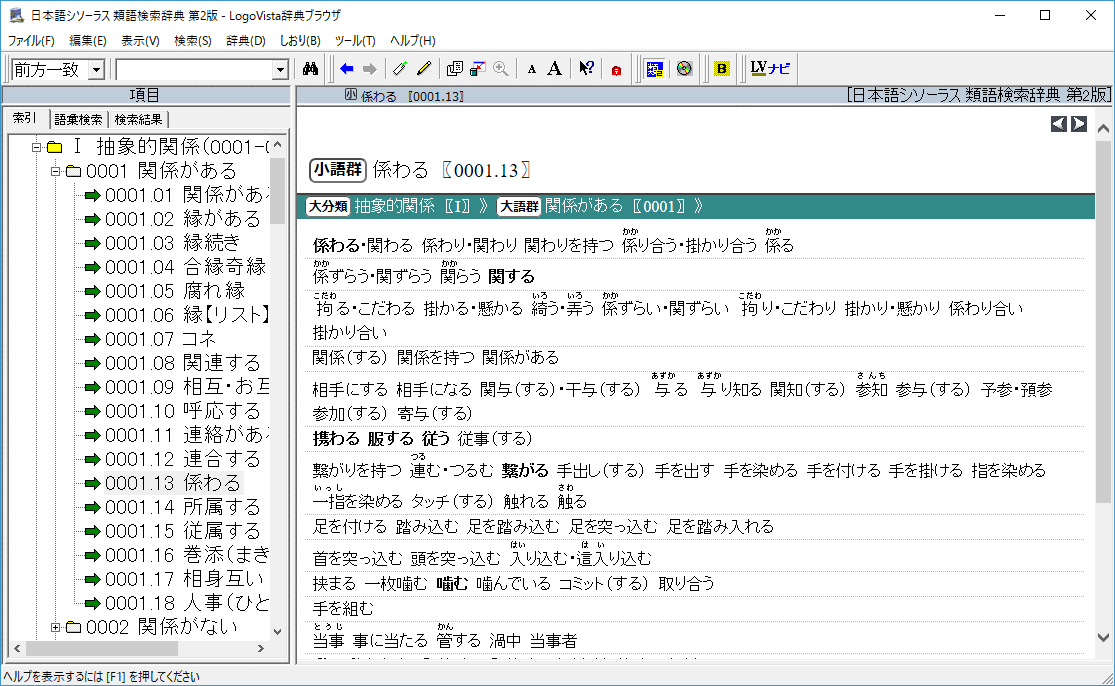The height and width of the screenshot is (686, 1115).
Task: Expand the 0002 関係がない tree folder
Action: click(57, 627)
